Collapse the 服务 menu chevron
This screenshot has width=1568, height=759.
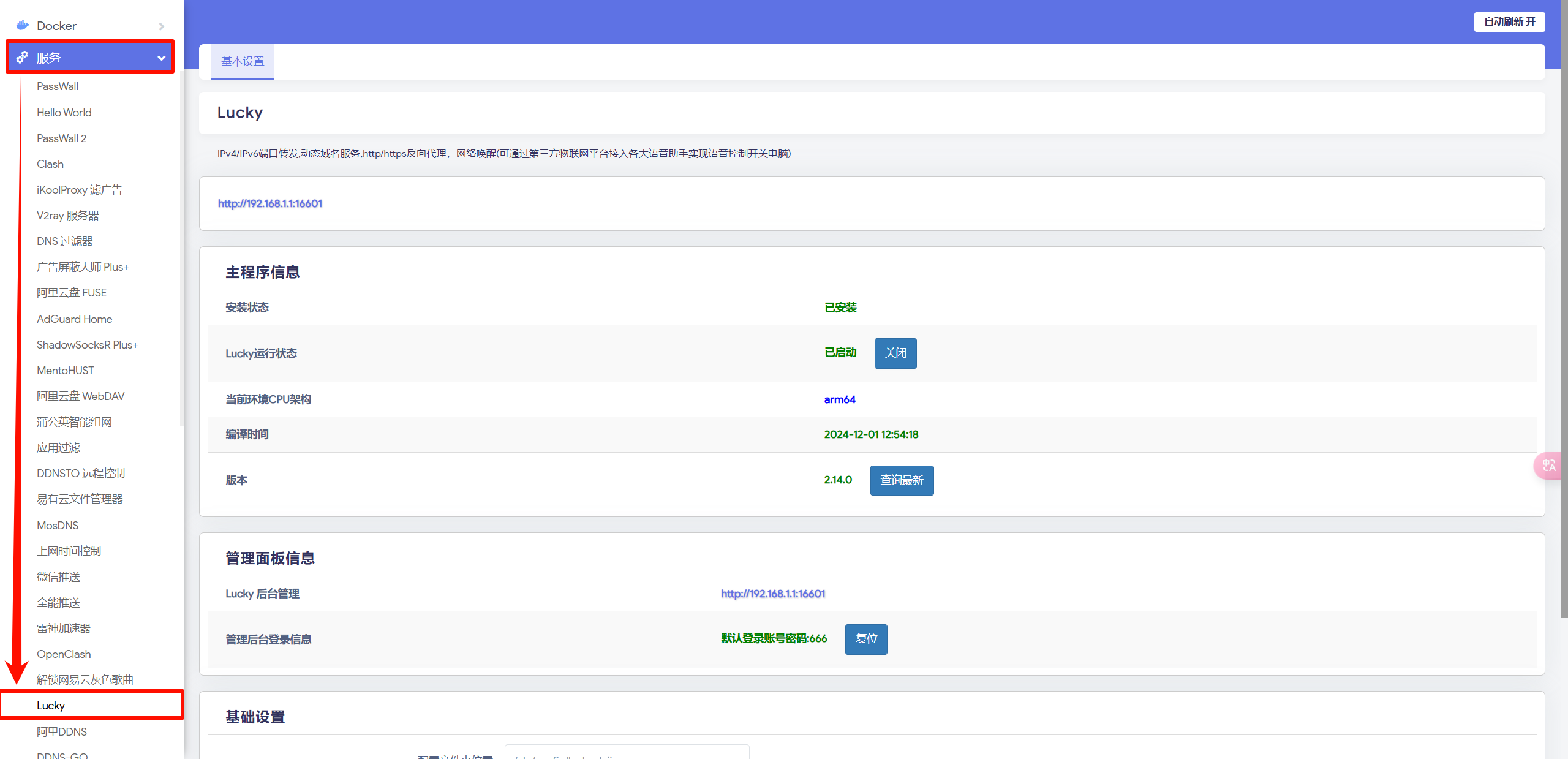pyautogui.click(x=161, y=58)
